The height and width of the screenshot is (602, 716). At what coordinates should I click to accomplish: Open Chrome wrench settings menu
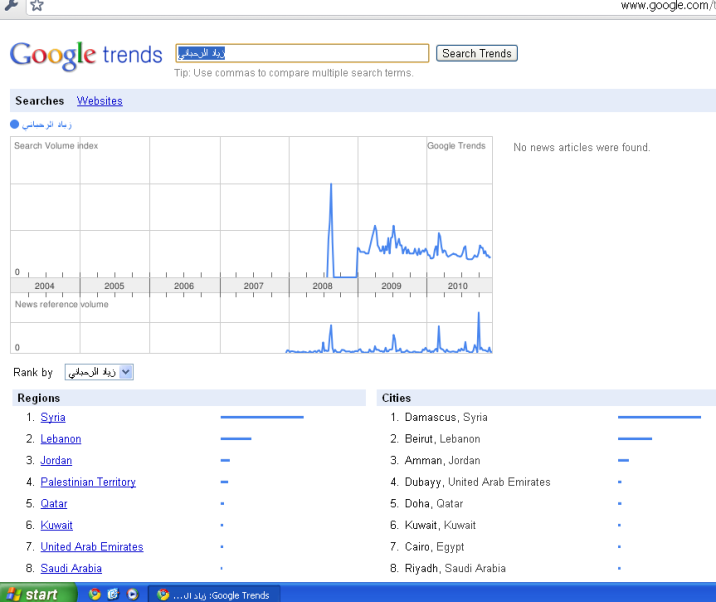(x=9, y=5)
